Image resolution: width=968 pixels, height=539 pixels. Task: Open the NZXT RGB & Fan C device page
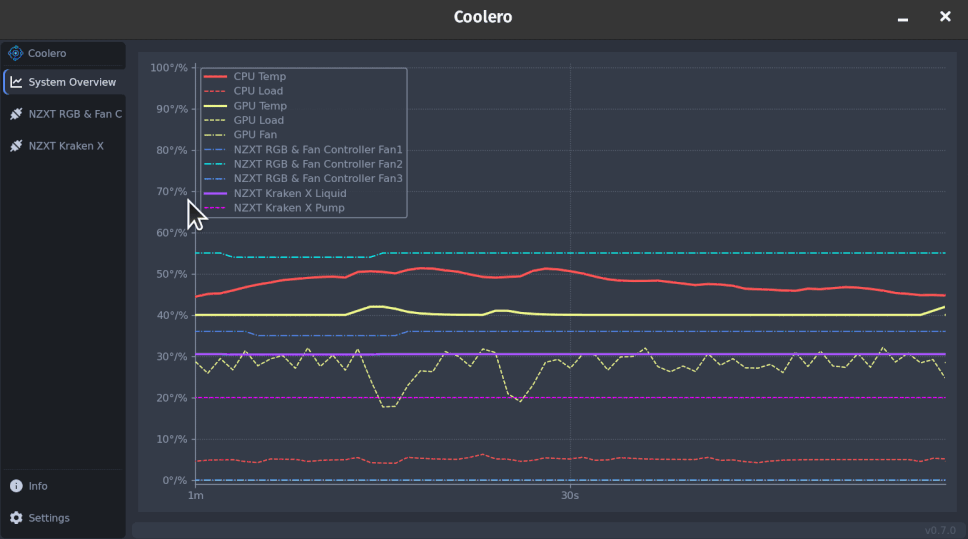coord(65,114)
